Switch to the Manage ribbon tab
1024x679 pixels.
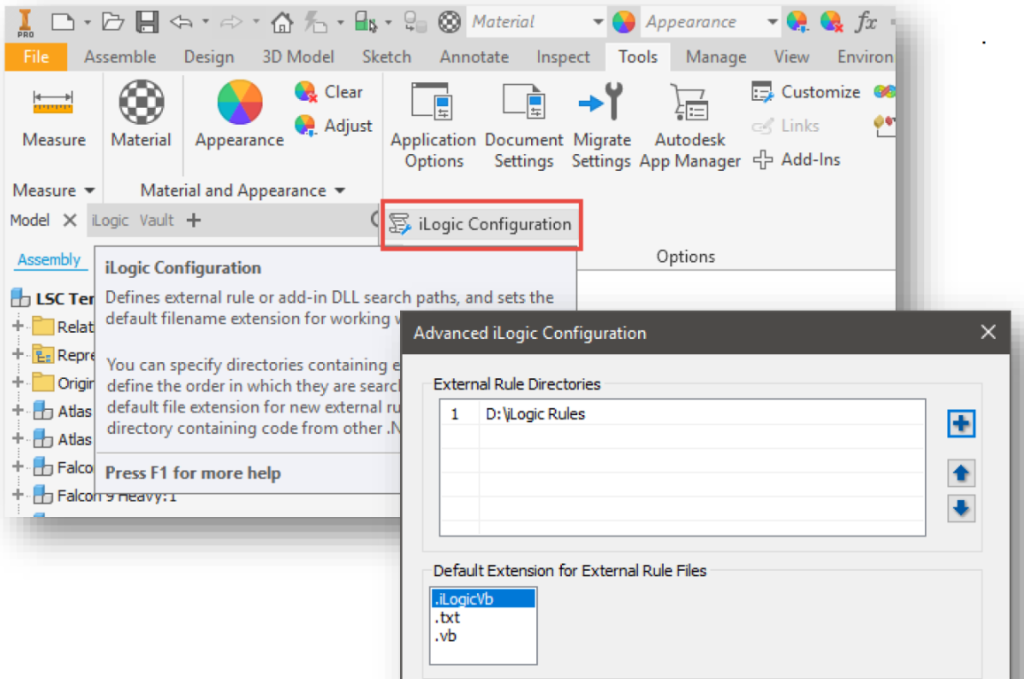[714, 57]
